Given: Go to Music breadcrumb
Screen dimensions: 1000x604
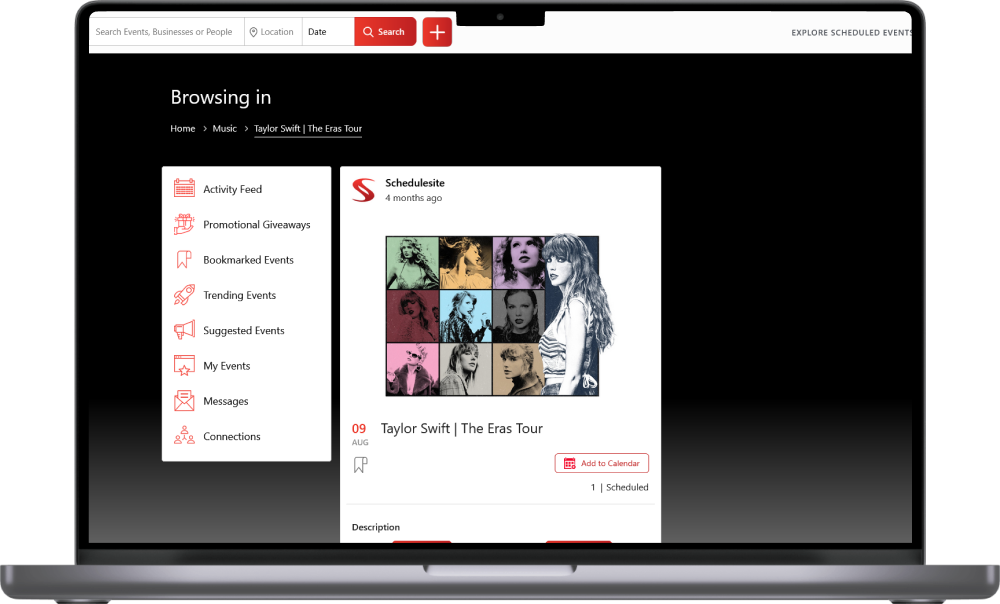Looking at the screenshot, I should point(224,128).
